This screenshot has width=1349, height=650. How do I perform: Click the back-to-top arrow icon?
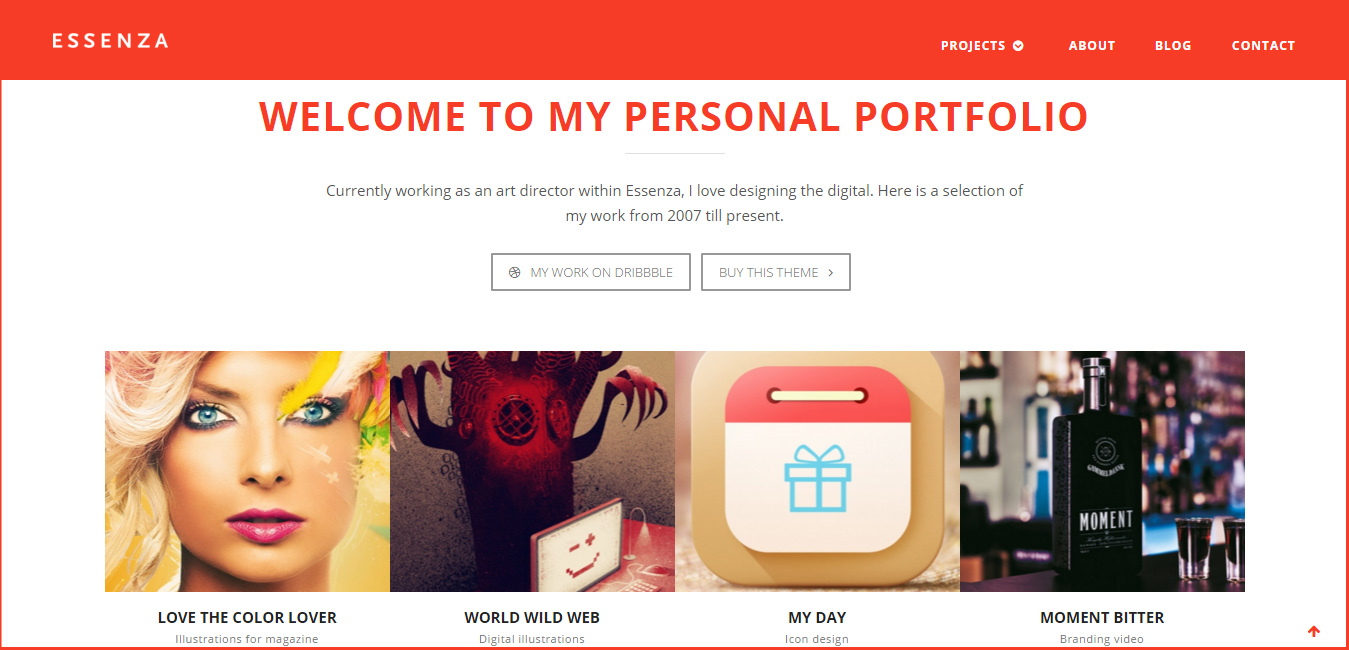tap(1314, 631)
